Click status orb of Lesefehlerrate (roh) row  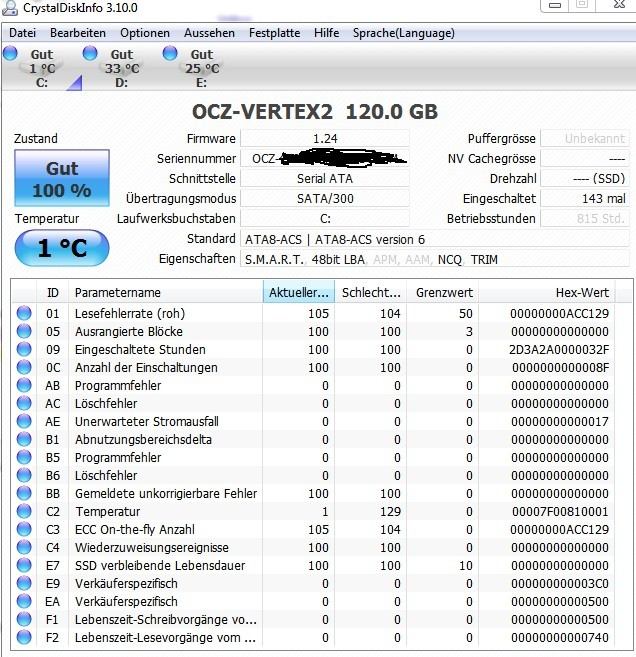[24, 313]
